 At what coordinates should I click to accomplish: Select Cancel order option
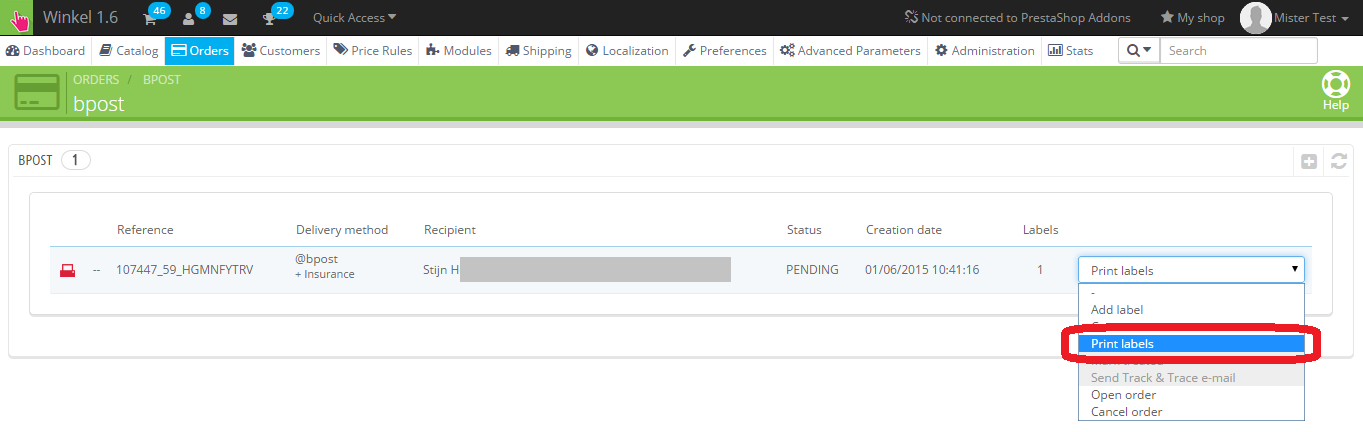(1191, 412)
